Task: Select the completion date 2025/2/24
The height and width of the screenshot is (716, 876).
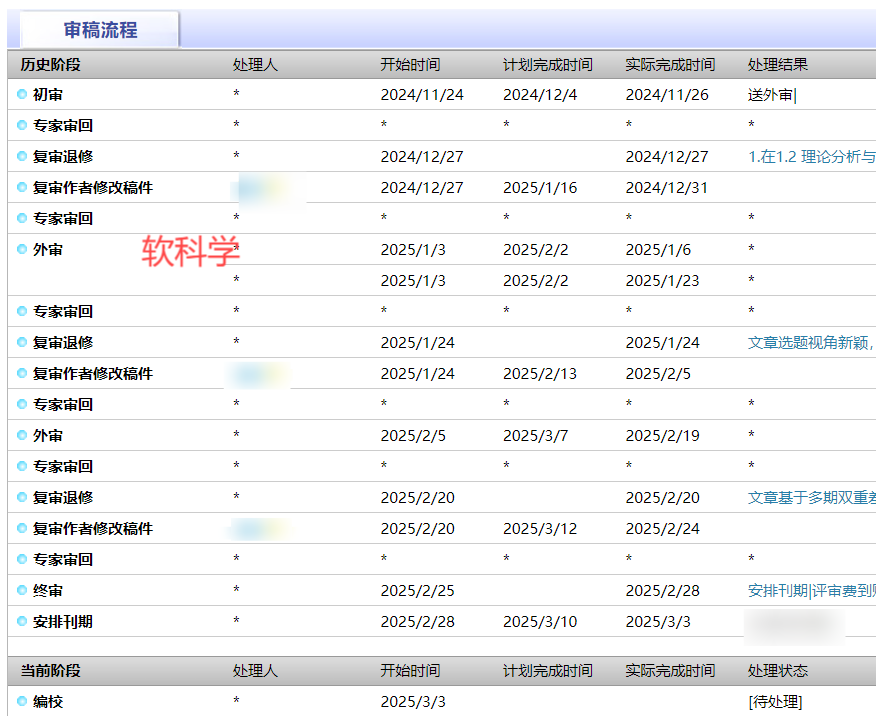Action: 663,528
